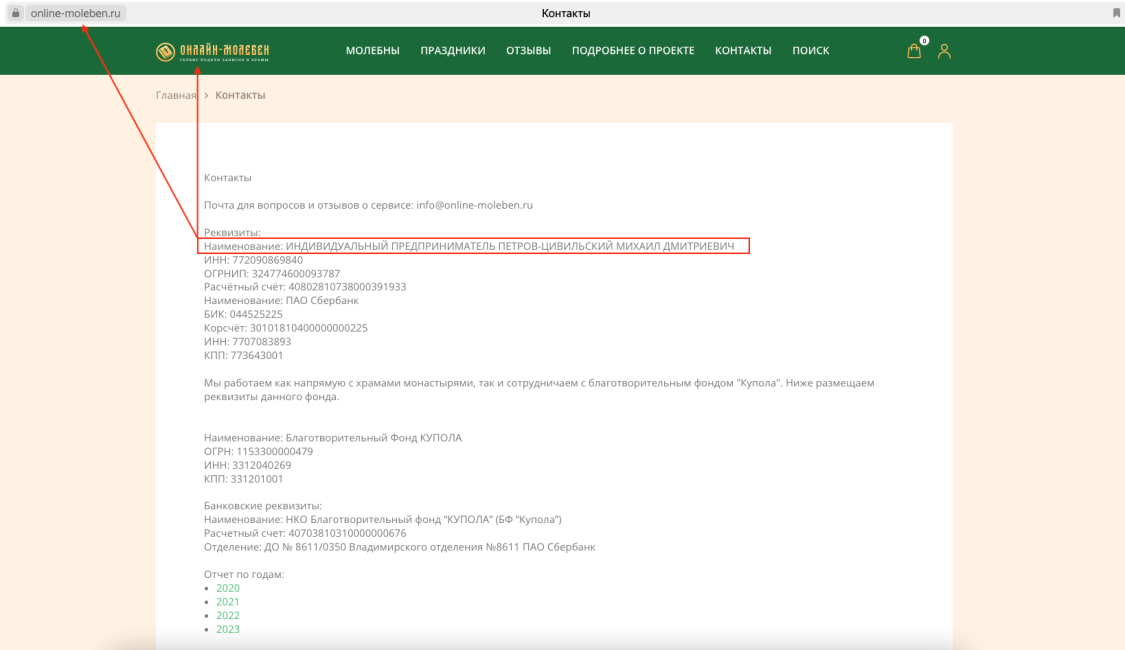The height and width of the screenshot is (650, 1125).
Task: Click the Отделение ДО № 8611/0350 line
Action: click(400, 547)
